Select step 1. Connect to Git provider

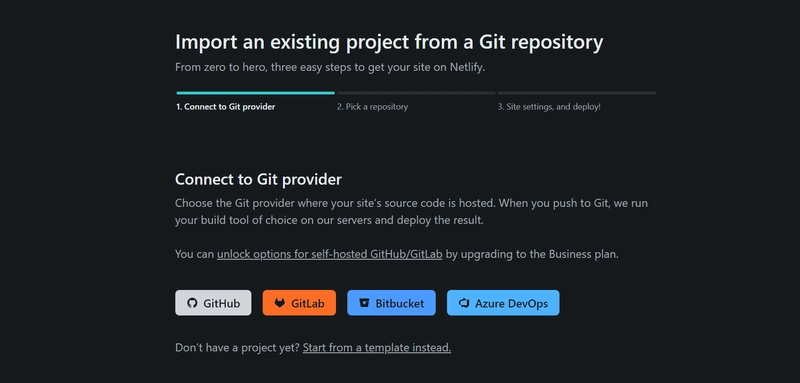(226, 107)
